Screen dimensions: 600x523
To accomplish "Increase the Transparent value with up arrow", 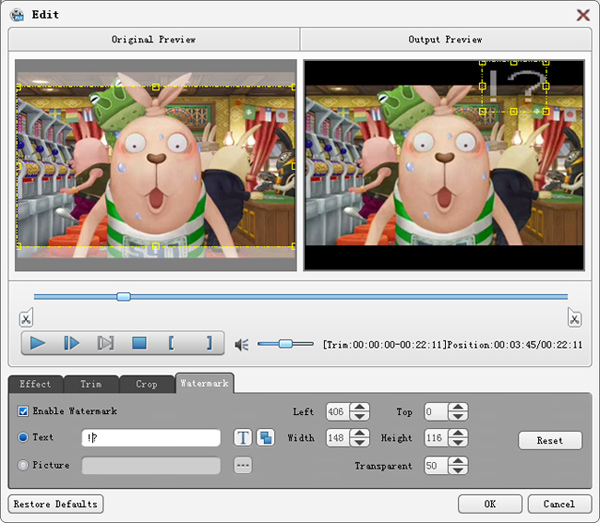I will 458,461.
